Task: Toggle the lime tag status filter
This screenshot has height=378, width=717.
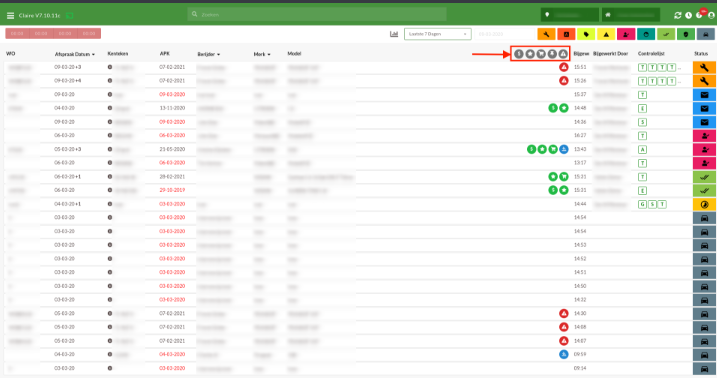Action: click(586, 34)
